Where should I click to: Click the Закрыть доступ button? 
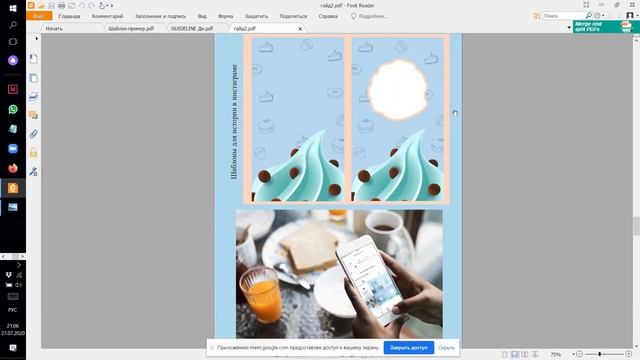click(x=409, y=348)
